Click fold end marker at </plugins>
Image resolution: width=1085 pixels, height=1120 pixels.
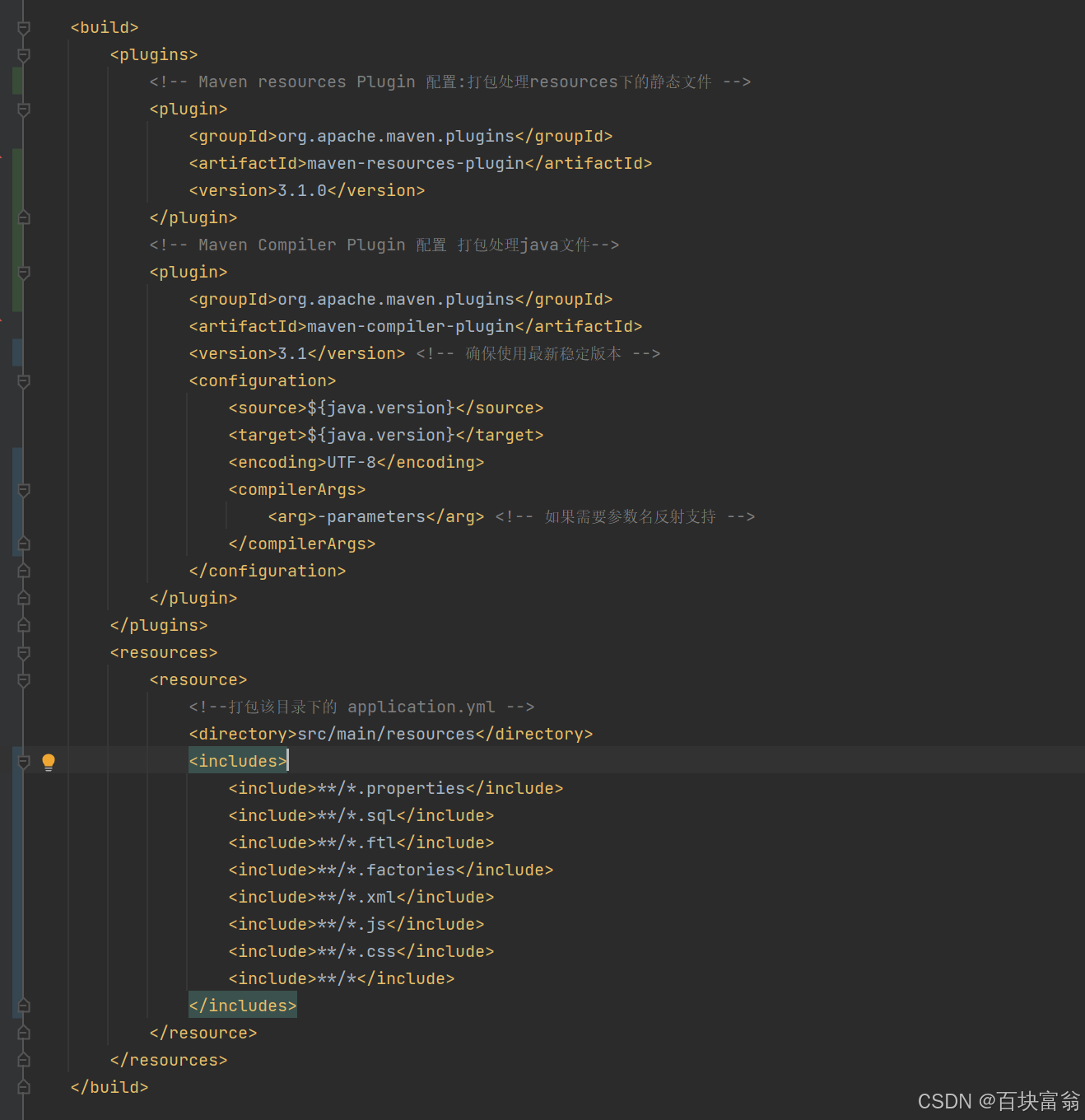pyautogui.click(x=24, y=626)
